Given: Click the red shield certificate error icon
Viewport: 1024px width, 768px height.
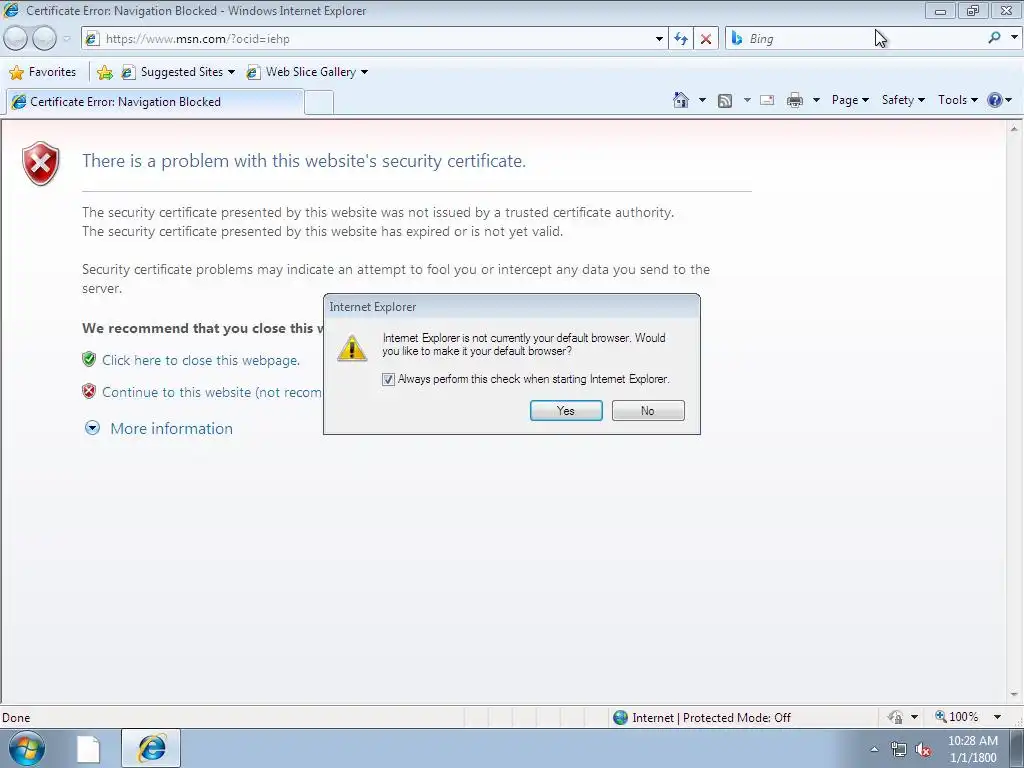Looking at the screenshot, I should tap(40, 163).
